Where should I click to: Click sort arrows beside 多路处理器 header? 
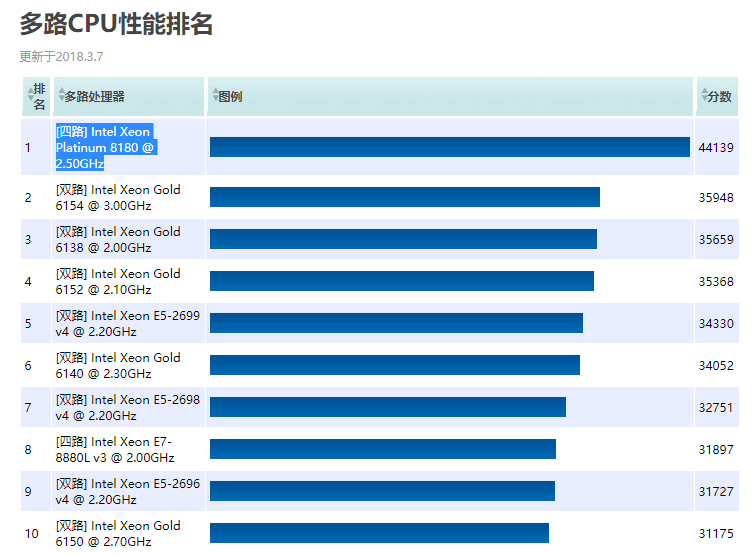click(61, 96)
